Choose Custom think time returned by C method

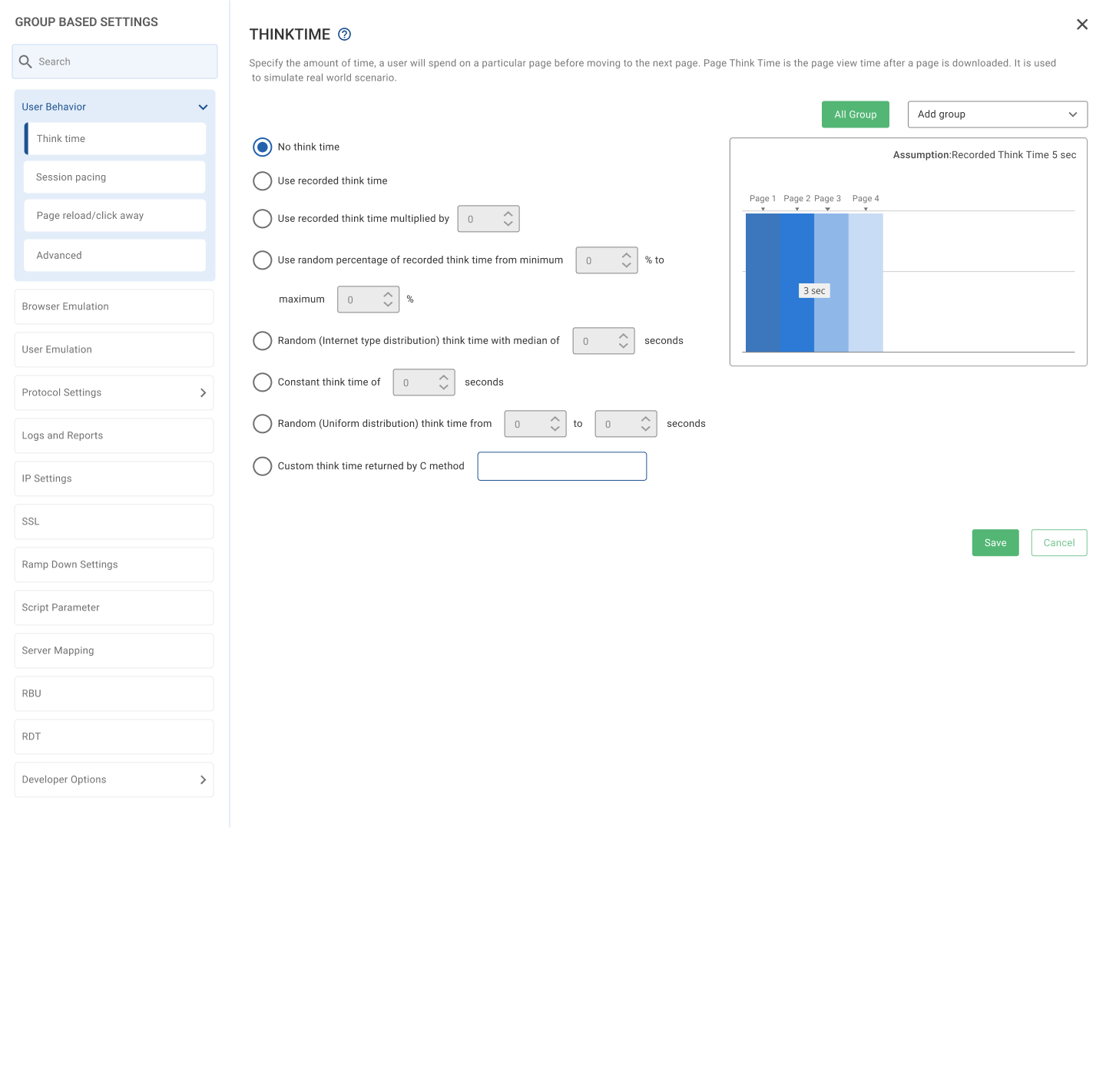pyautogui.click(x=263, y=466)
